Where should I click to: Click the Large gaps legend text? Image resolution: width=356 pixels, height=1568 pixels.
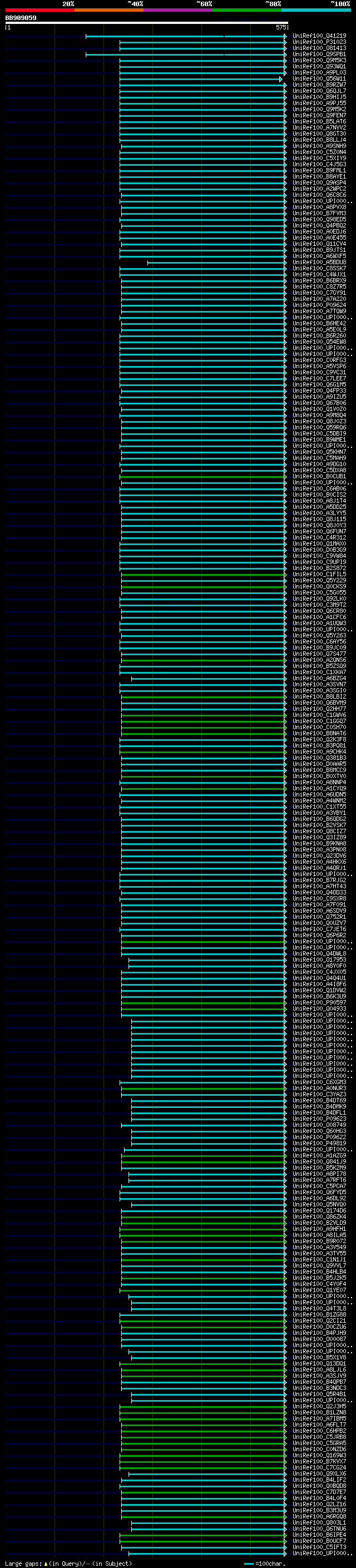pos(69,1563)
